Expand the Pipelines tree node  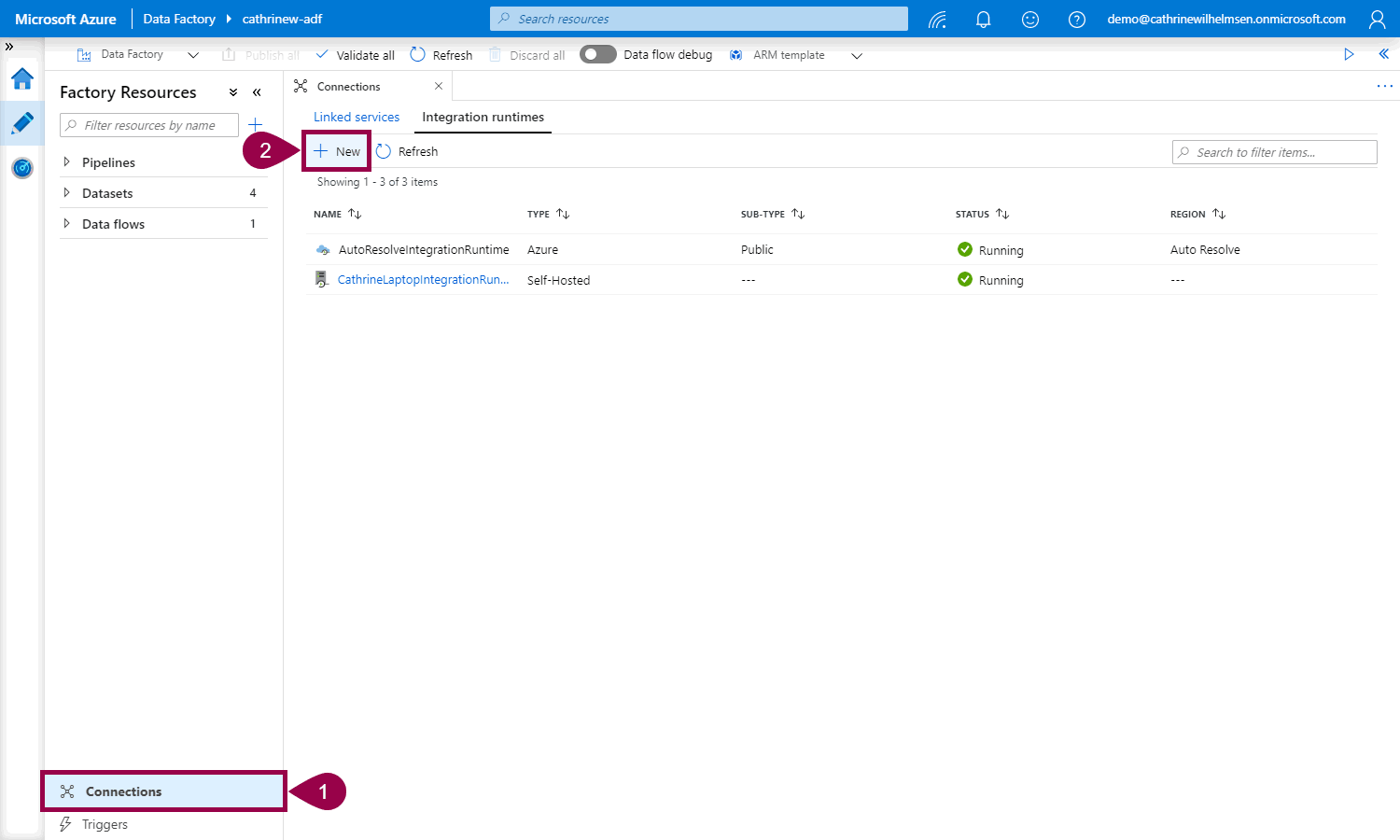(x=66, y=162)
